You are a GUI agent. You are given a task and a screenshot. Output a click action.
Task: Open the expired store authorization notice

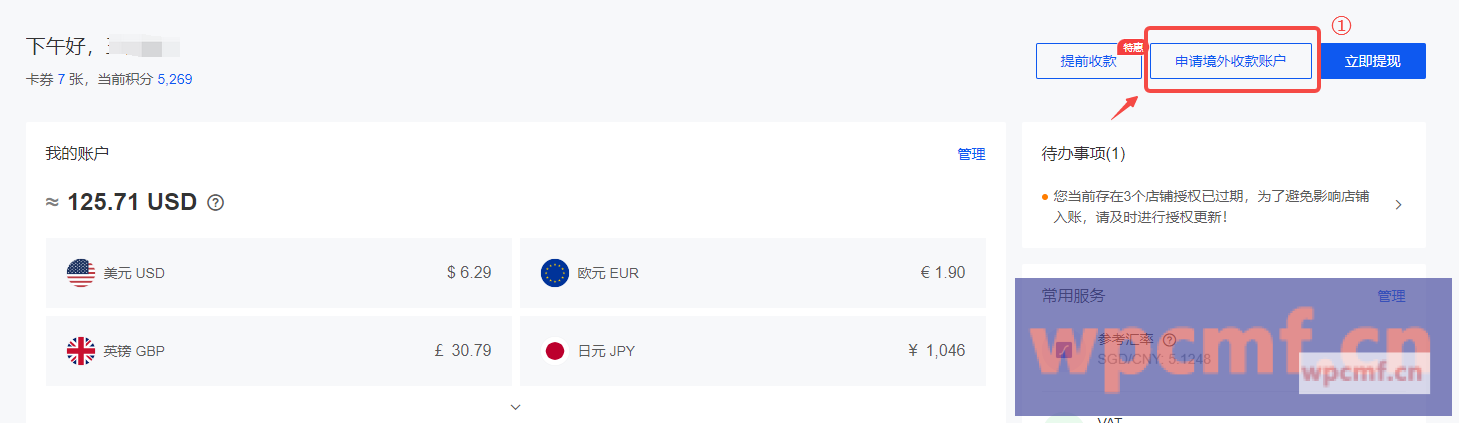1211,206
